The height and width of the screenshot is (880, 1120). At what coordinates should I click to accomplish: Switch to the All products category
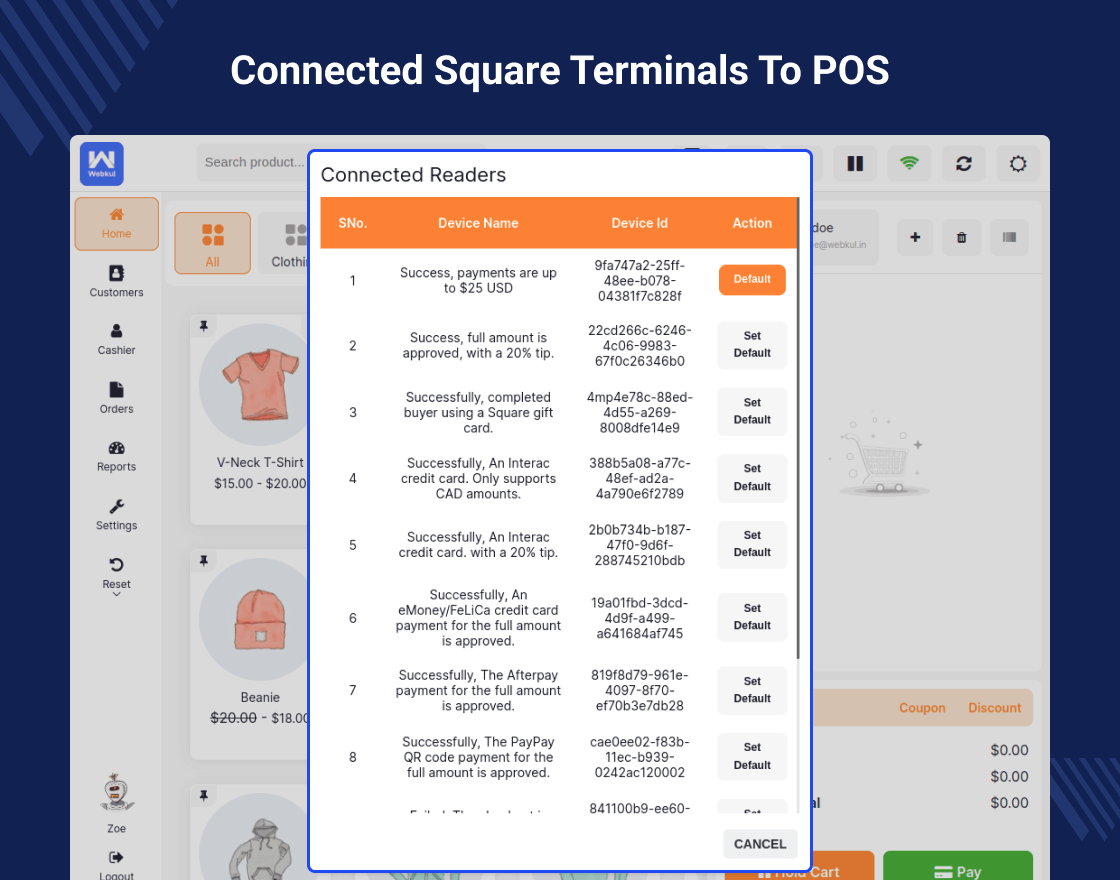tap(212, 243)
